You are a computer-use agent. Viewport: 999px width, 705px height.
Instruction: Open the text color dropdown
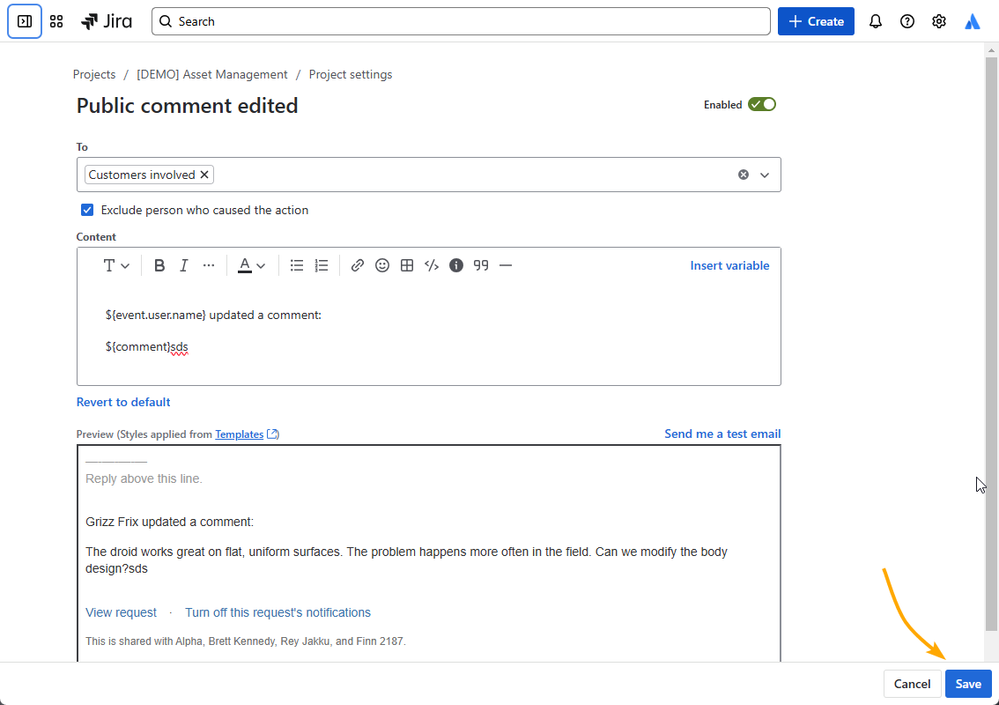click(251, 266)
